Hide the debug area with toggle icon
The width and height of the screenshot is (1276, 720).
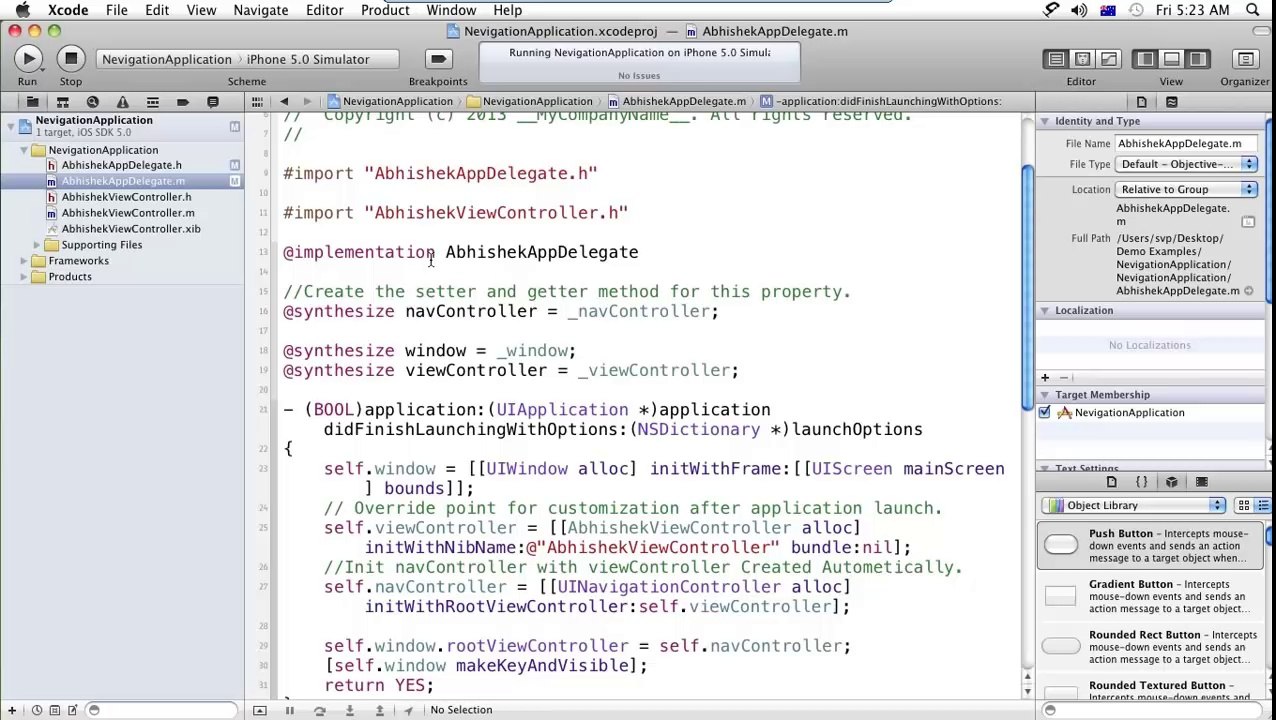coord(259,710)
